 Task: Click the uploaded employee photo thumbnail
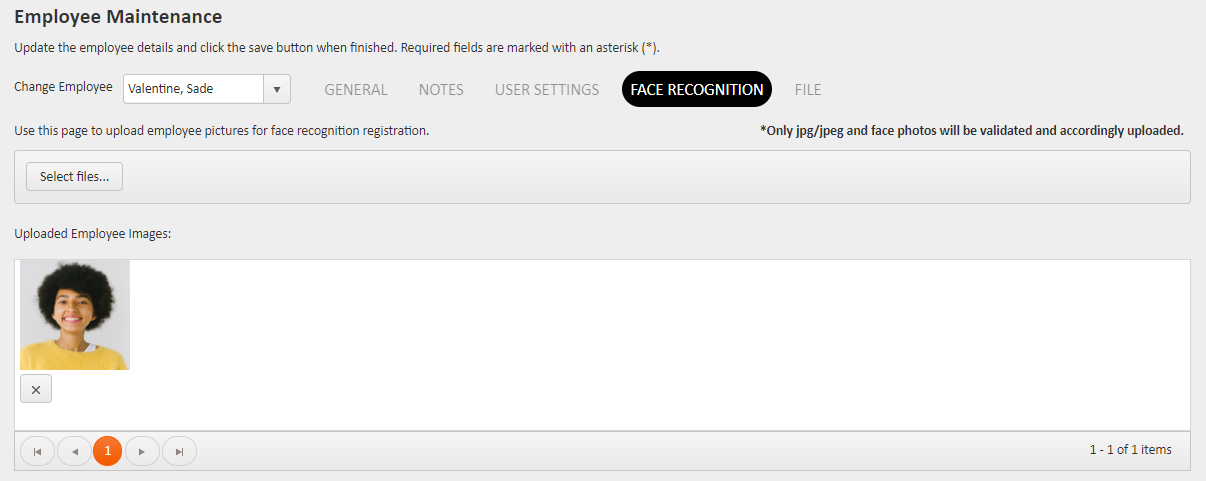[75, 315]
